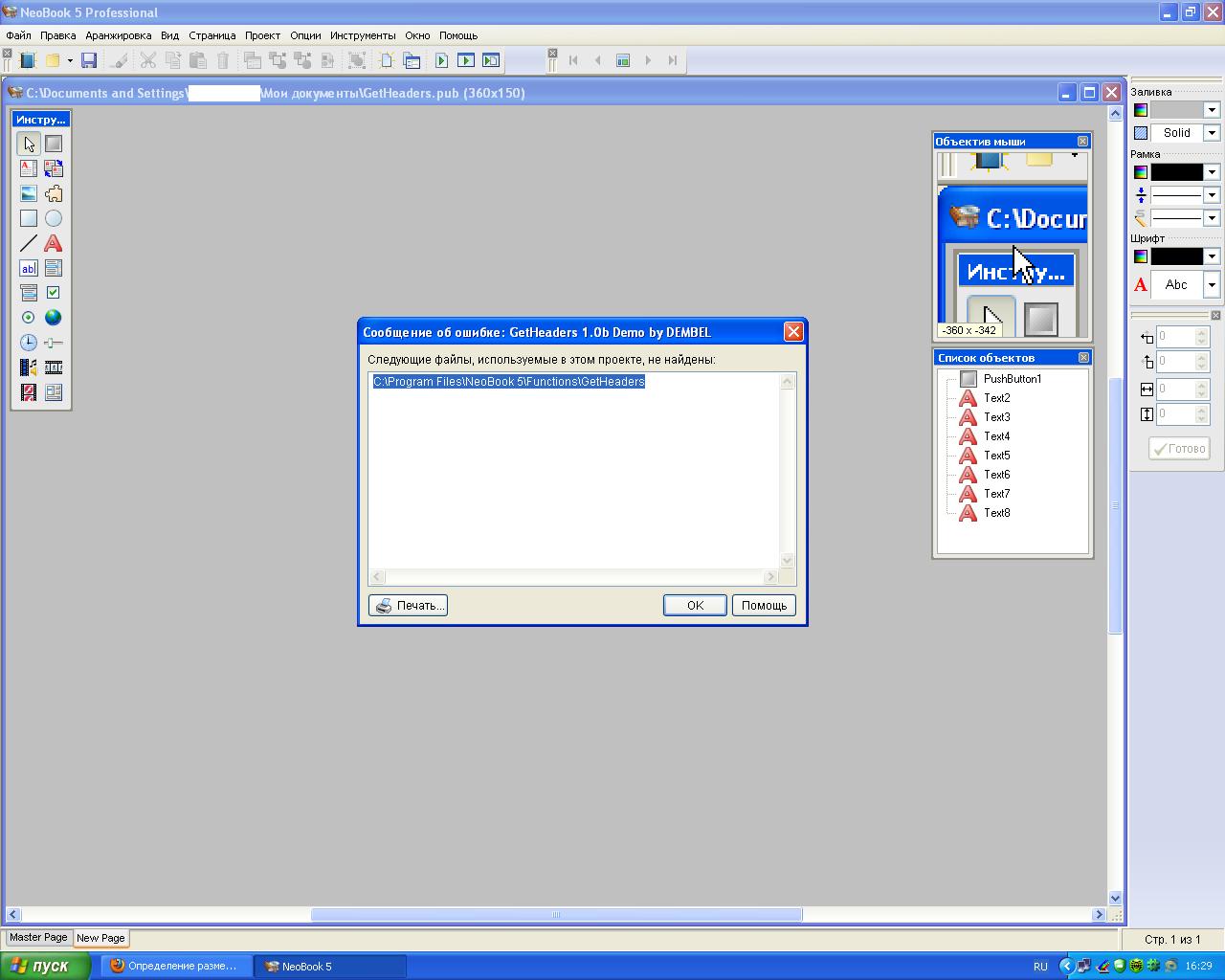Open the Страница menu
Viewport: 1225px width, 980px height.
[x=212, y=35]
